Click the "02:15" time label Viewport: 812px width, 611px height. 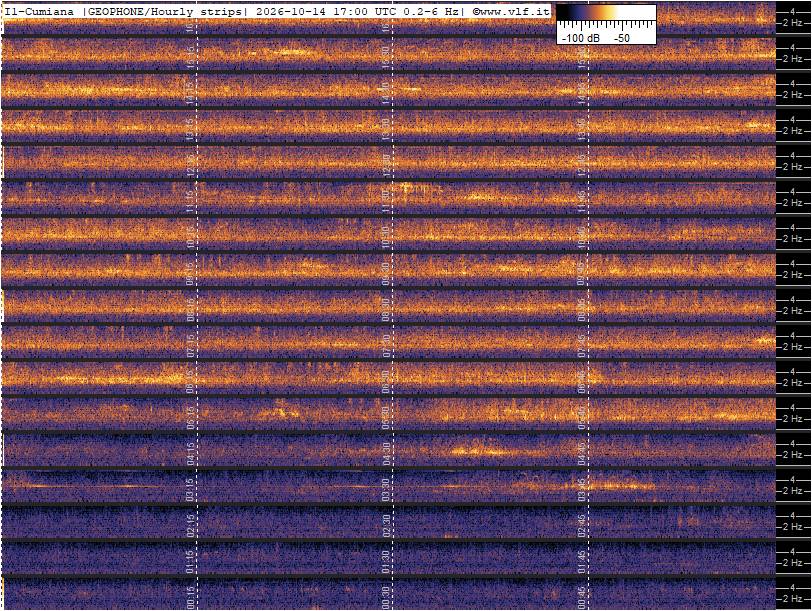pos(190,526)
